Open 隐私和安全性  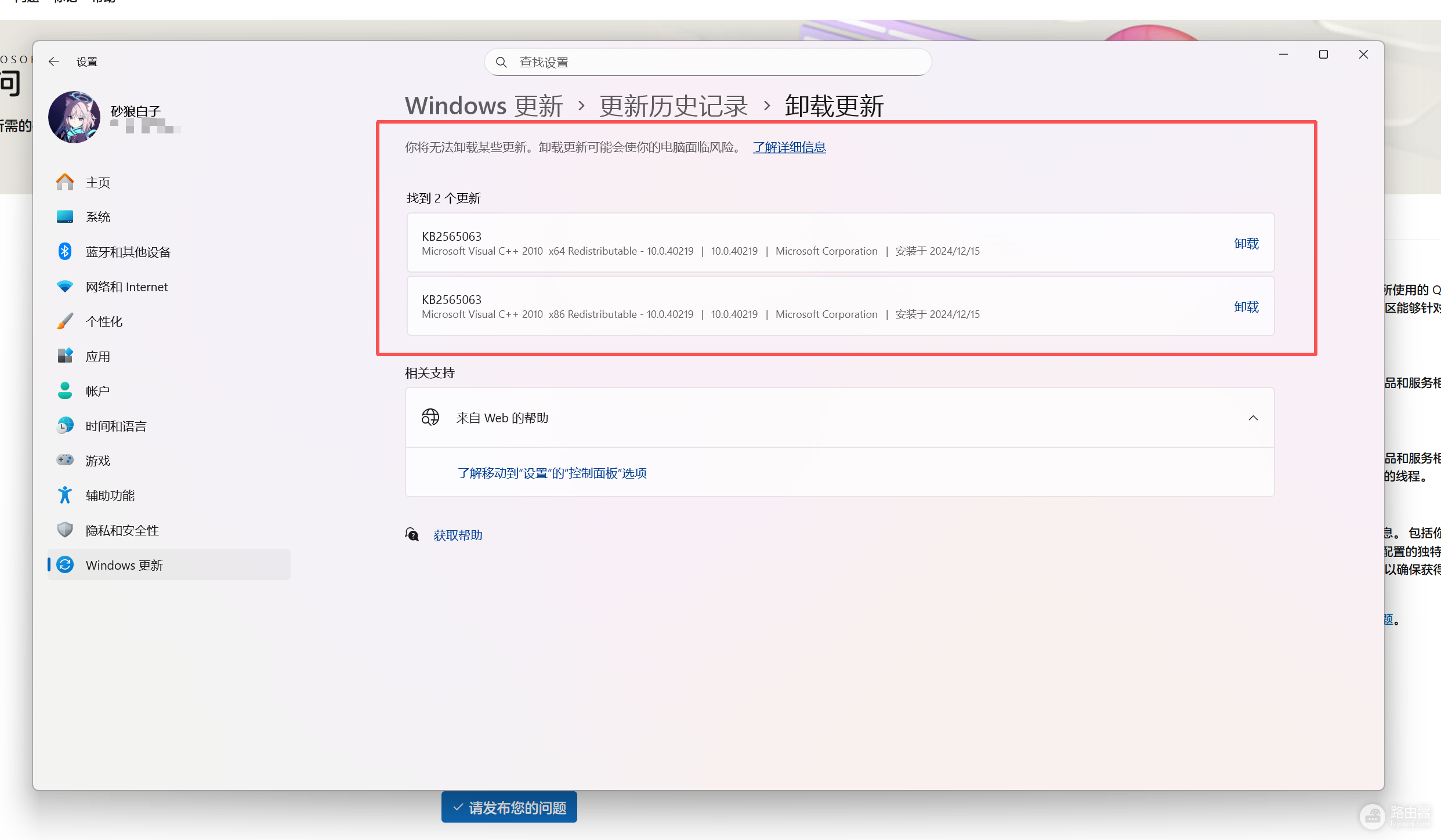click(x=169, y=530)
